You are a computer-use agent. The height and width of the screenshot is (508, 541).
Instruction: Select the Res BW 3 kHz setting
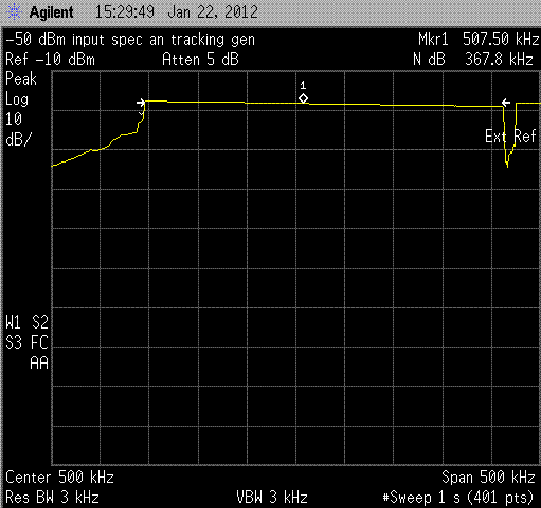click(52, 497)
